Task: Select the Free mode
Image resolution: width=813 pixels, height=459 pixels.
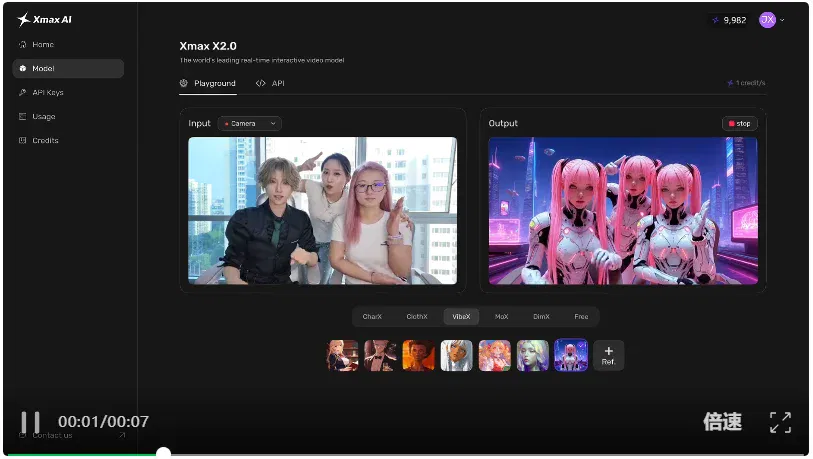Action: [x=581, y=317]
